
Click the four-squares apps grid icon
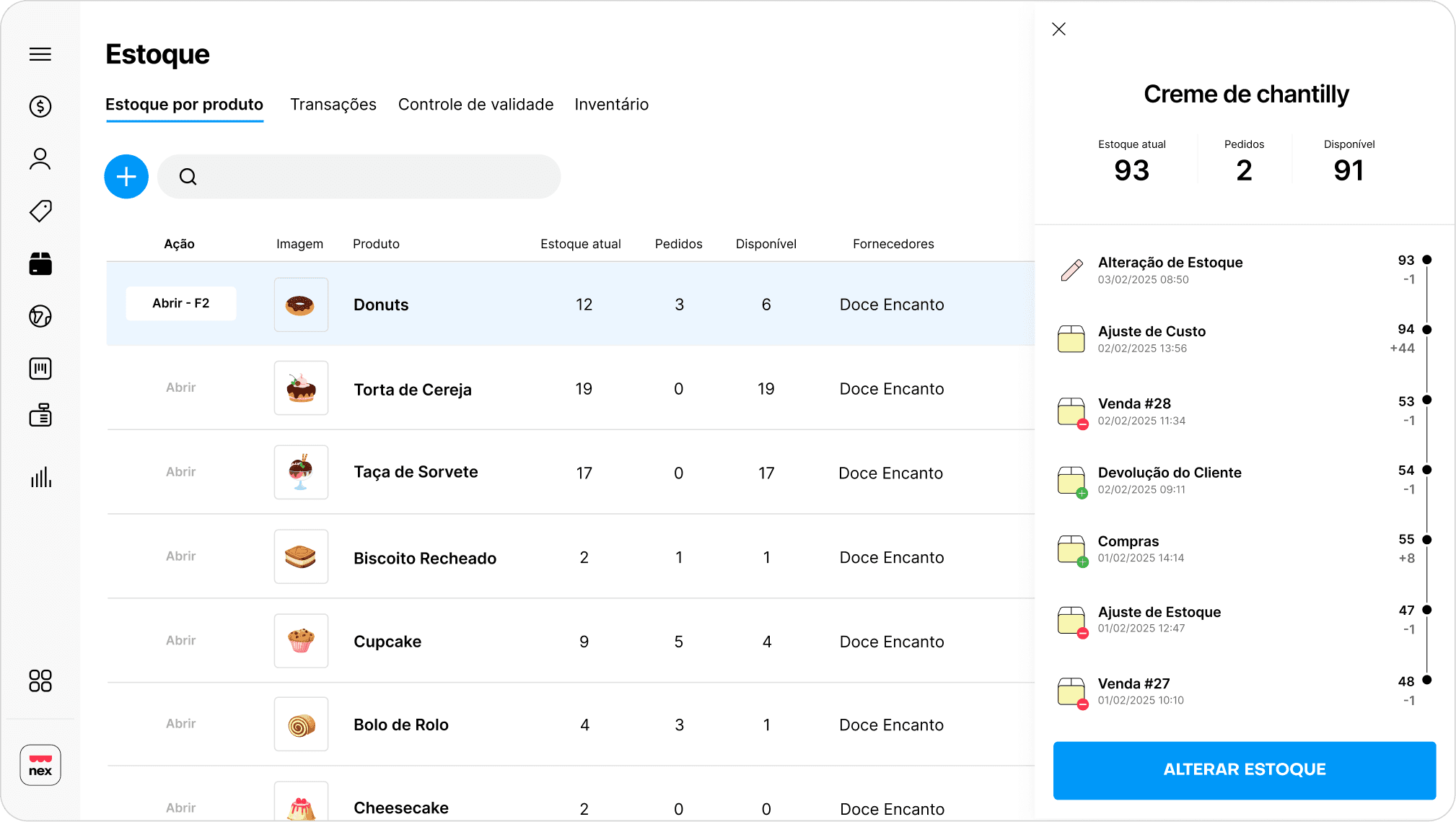pos(40,681)
